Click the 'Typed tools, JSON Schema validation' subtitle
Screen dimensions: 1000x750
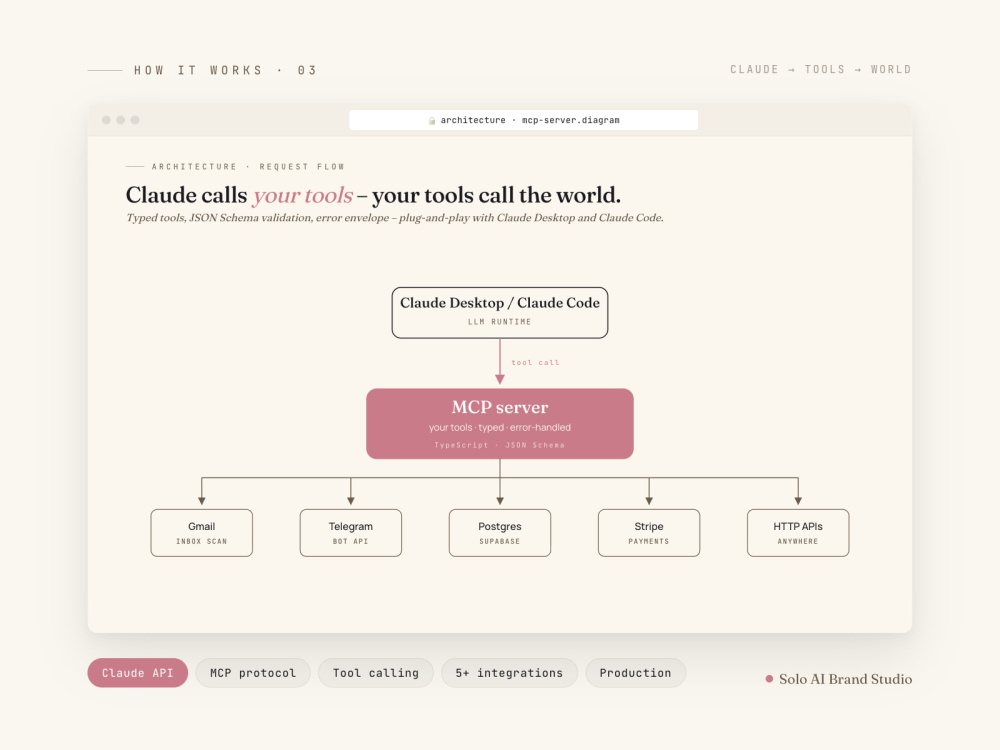[395, 217]
